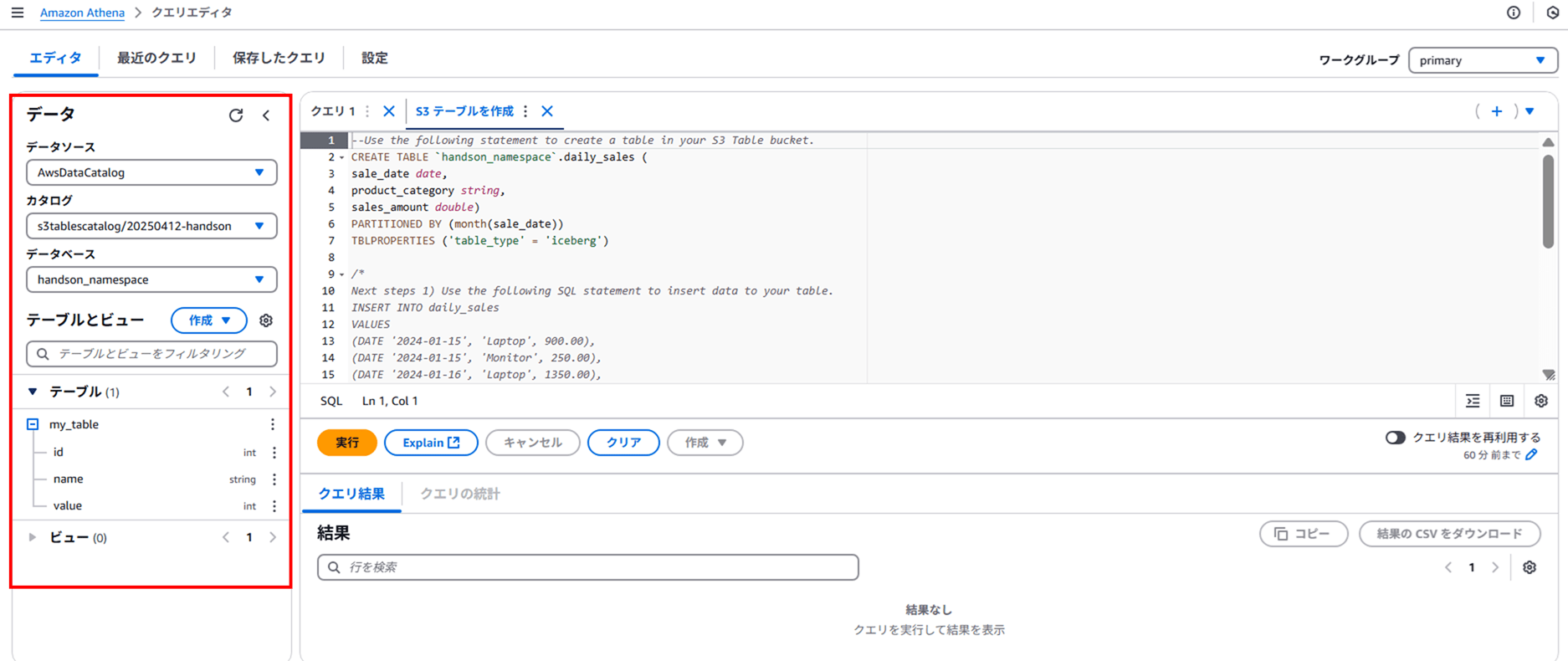This screenshot has width=1568, height=661.
Task: Close the クエリ 1 tab
Action: pyautogui.click(x=389, y=111)
